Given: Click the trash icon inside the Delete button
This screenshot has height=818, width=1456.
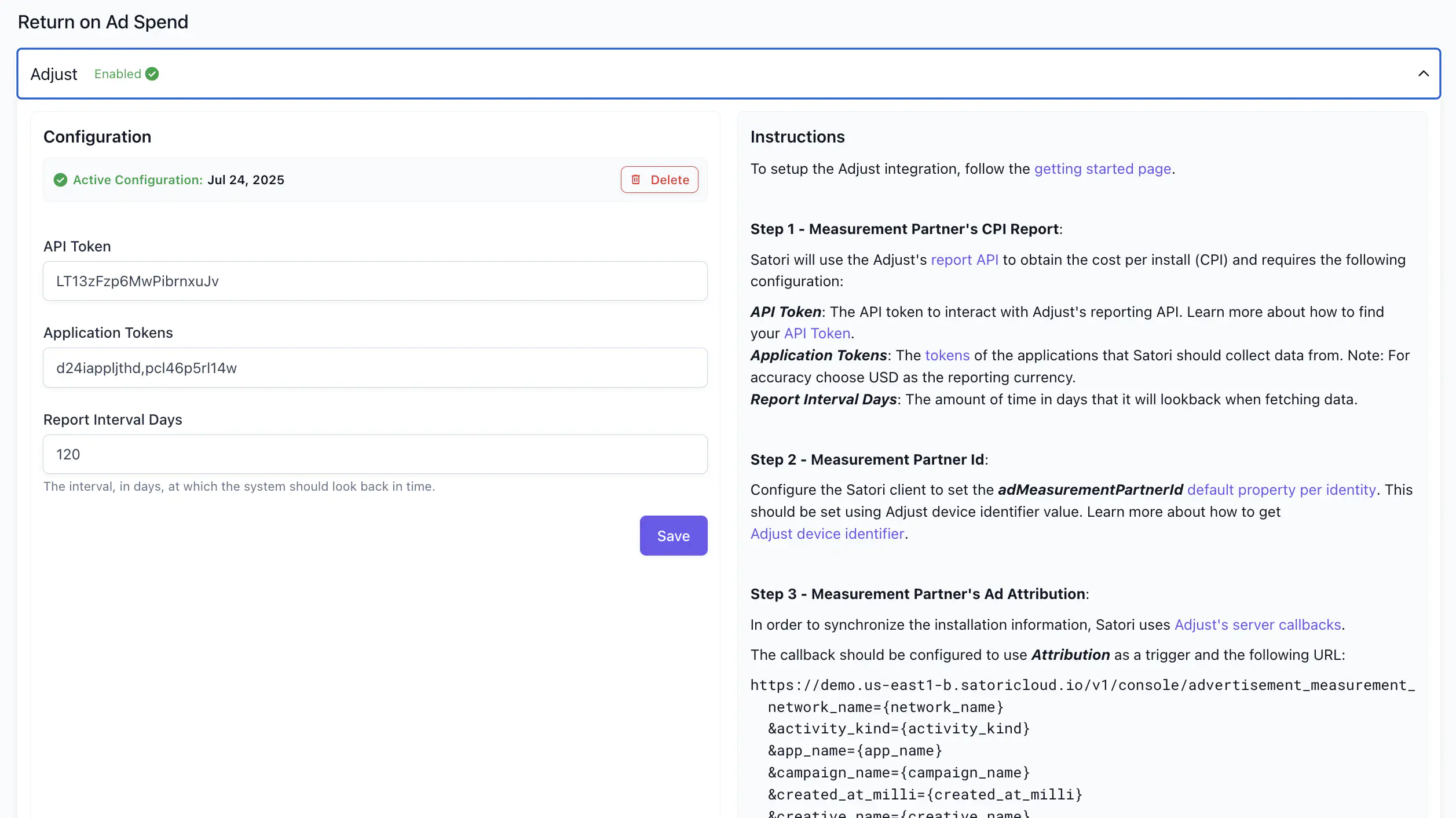Looking at the screenshot, I should (636, 180).
